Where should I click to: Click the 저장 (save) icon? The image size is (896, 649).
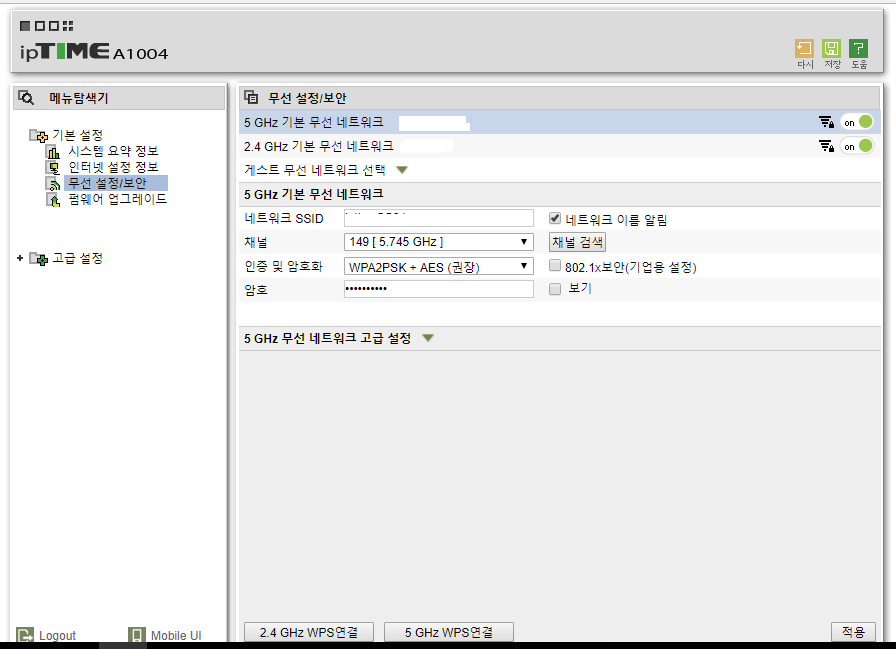point(831,49)
